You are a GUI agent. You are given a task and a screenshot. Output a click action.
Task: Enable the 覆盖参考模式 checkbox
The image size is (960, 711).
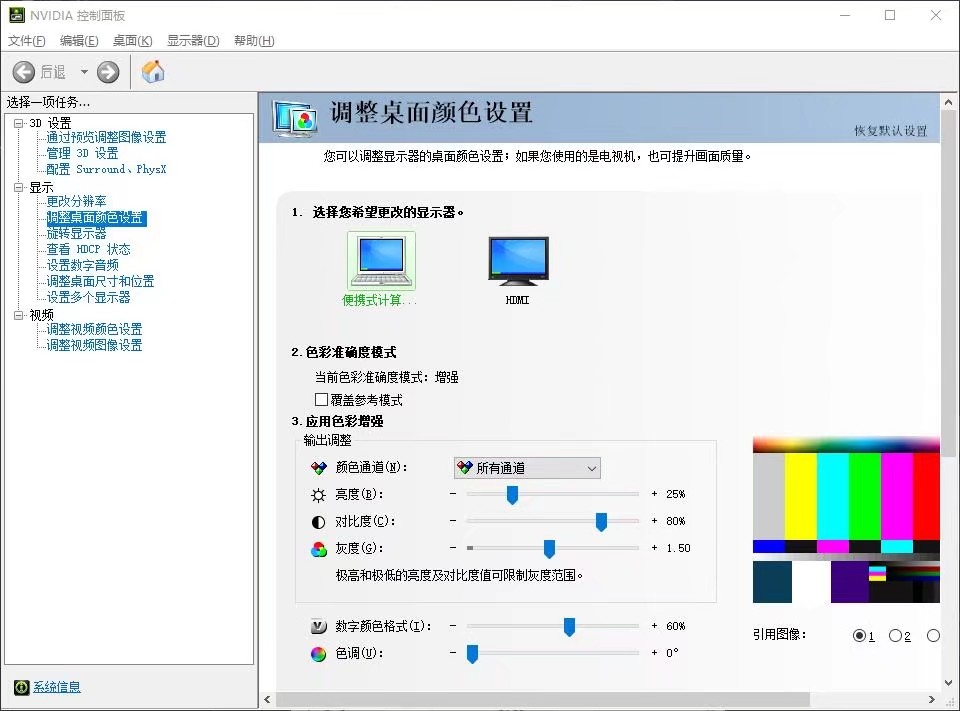[321, 399]
